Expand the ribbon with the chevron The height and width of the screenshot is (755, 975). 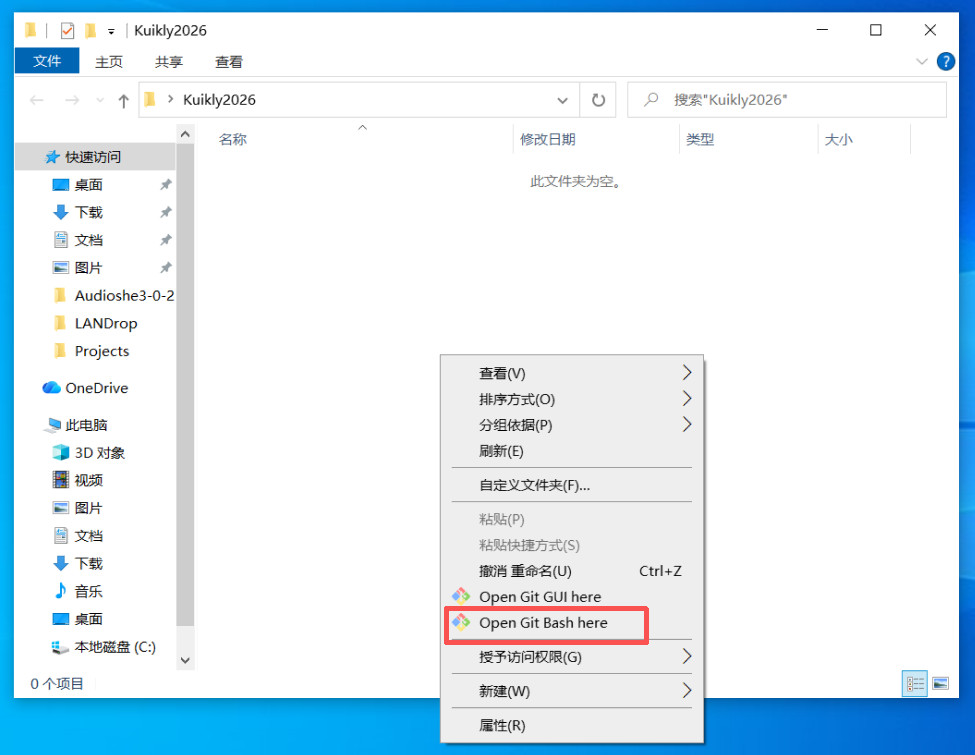[x=922, y=62]
